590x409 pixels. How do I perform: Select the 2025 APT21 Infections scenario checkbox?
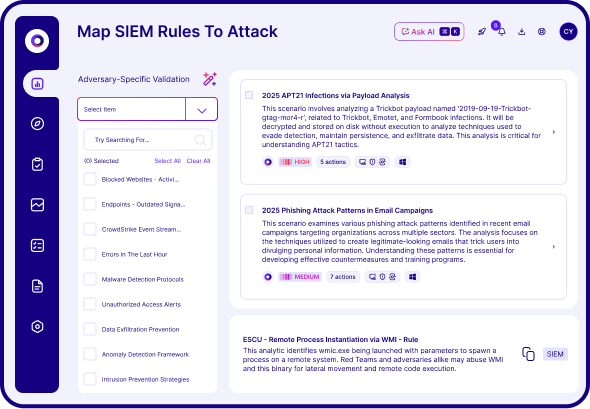(249, 95)
